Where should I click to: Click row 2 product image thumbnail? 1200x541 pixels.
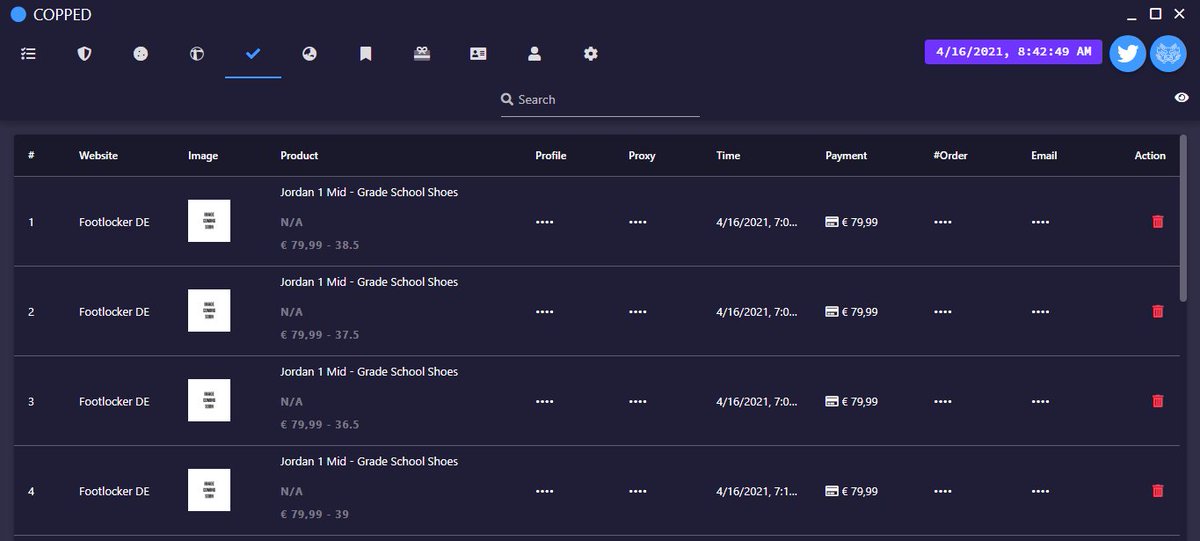(209, 311)
